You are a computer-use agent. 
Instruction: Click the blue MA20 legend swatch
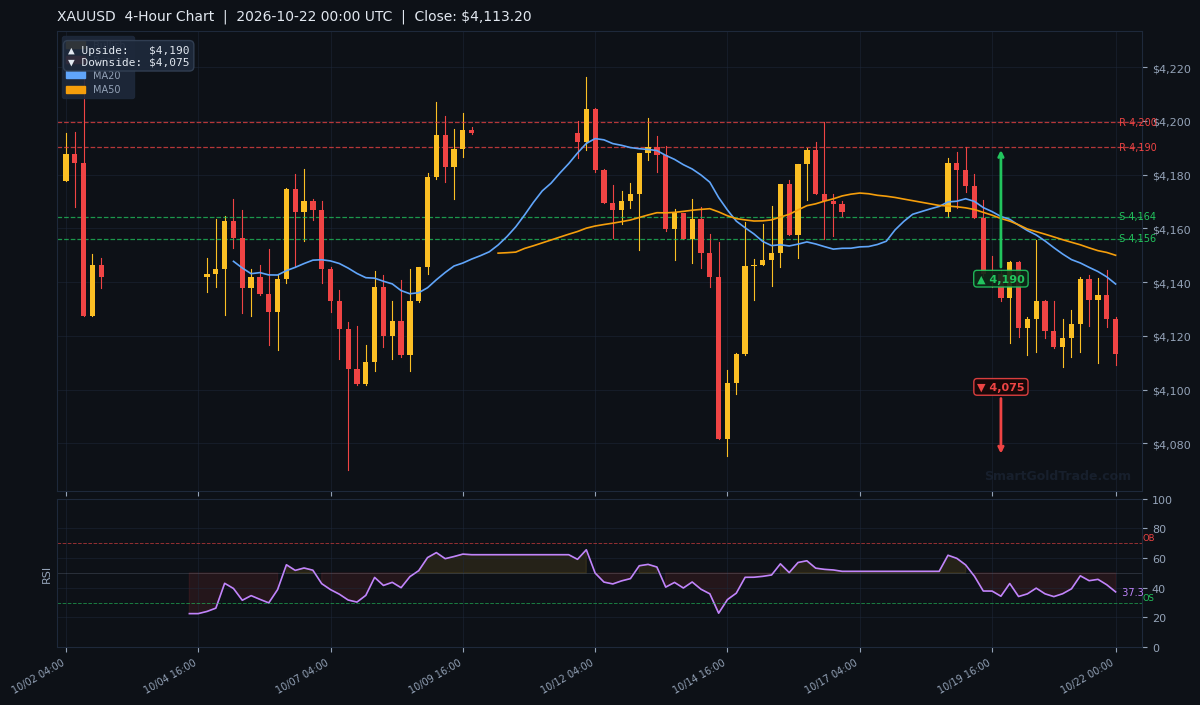click(76, 75)
